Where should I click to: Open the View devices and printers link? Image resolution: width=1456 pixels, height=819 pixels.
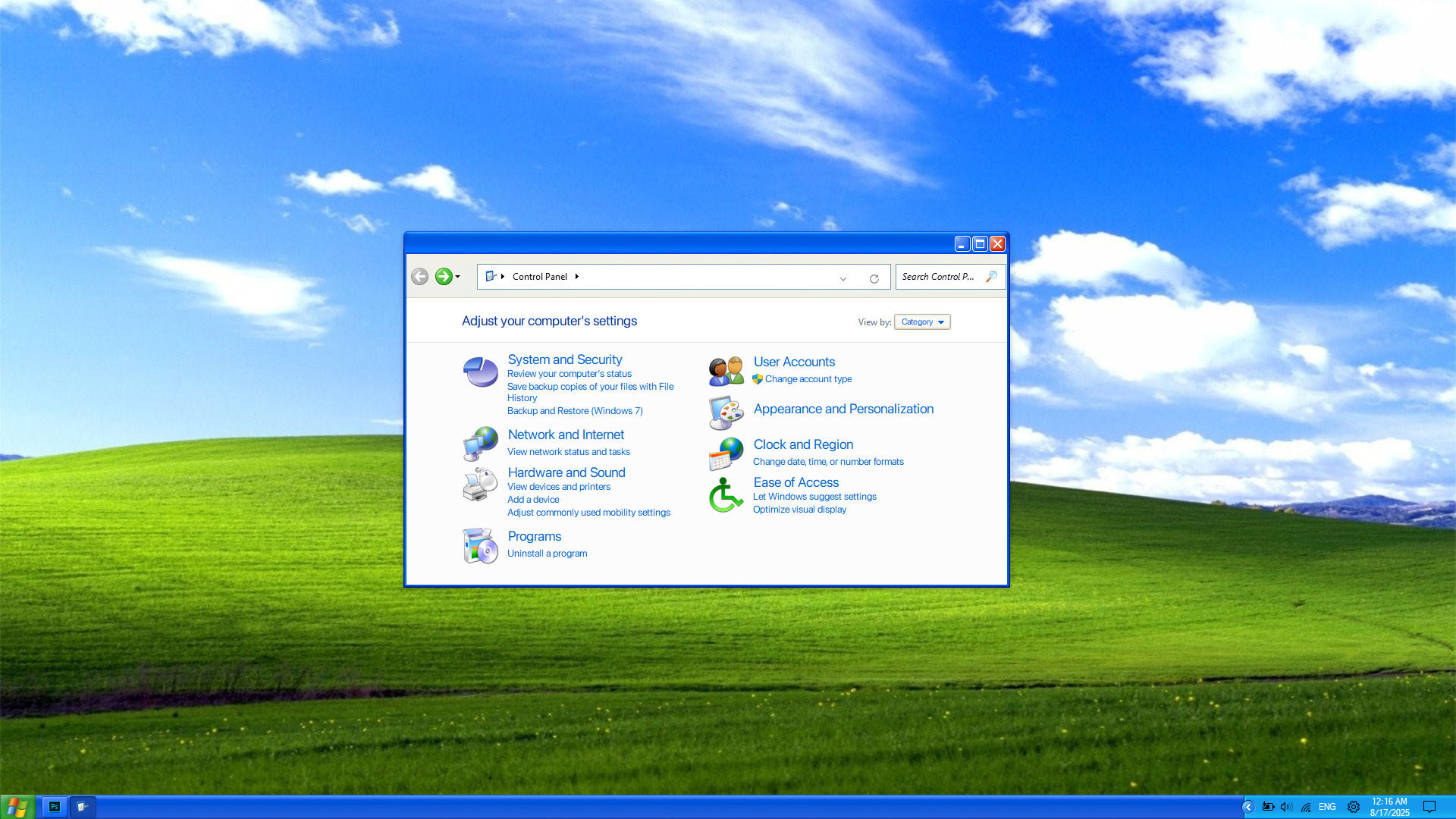click(558, 487)
